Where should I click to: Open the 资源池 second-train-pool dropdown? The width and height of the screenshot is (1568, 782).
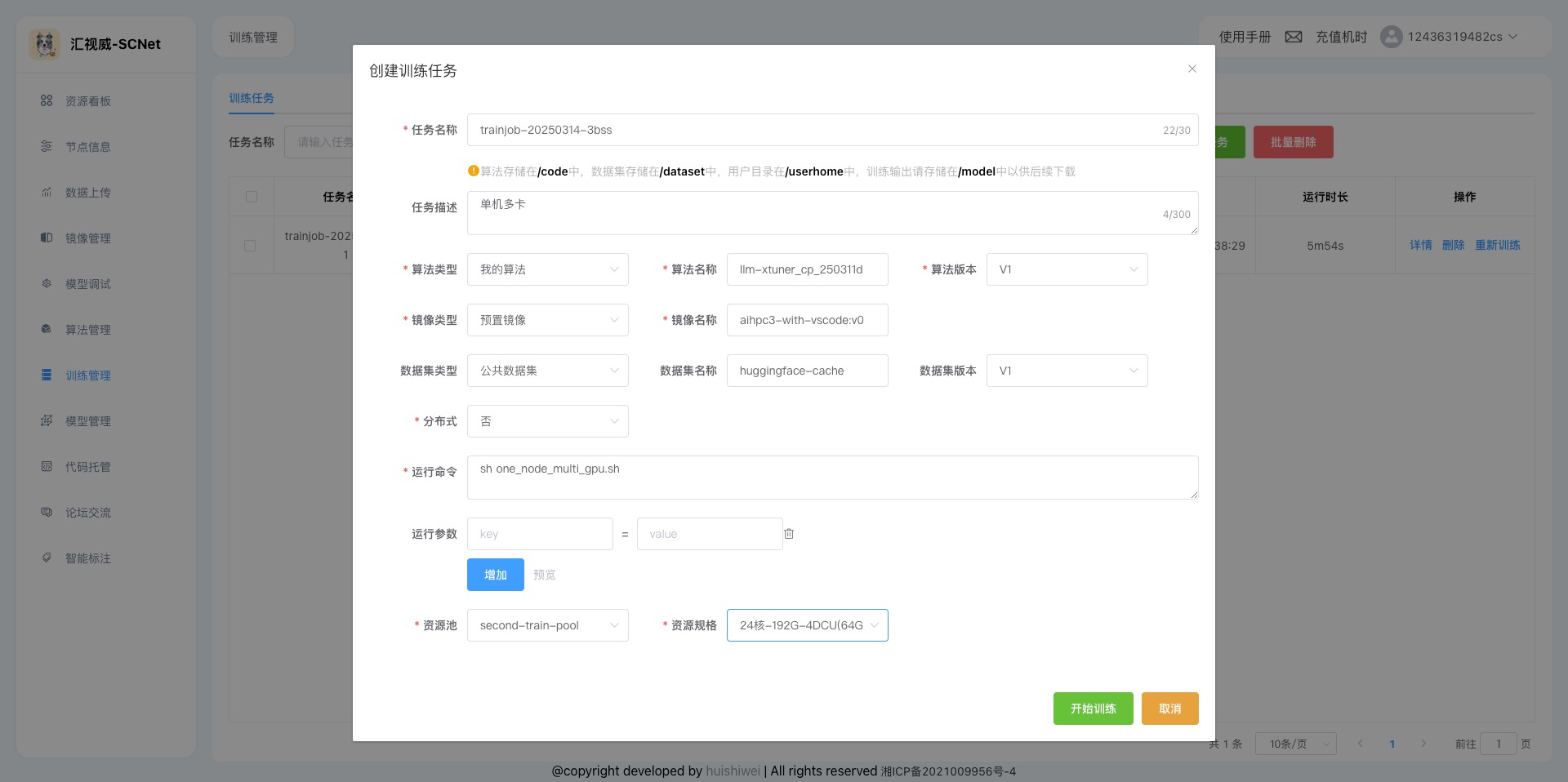[547, 625]
